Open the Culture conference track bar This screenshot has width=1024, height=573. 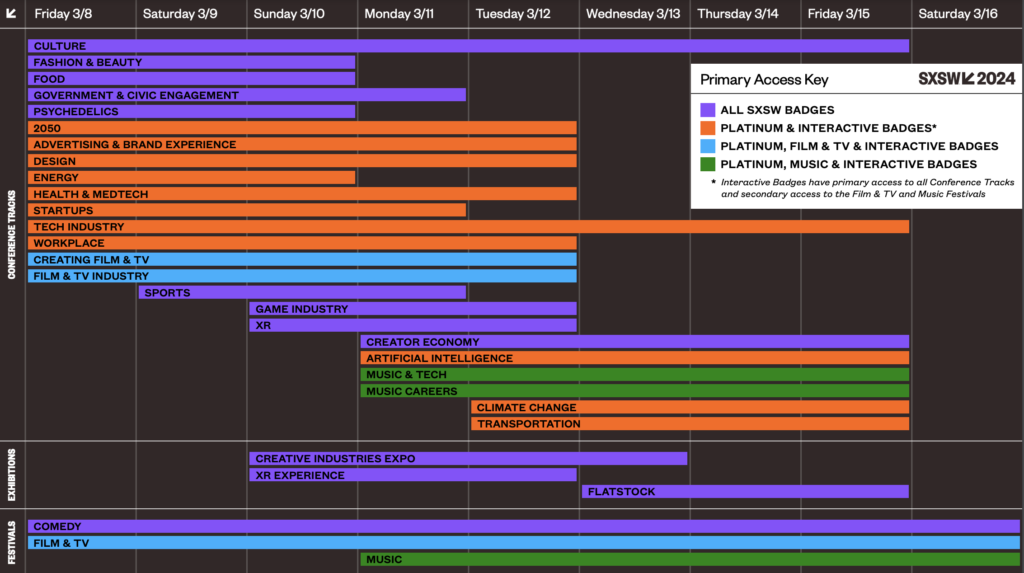click(468, 46)
